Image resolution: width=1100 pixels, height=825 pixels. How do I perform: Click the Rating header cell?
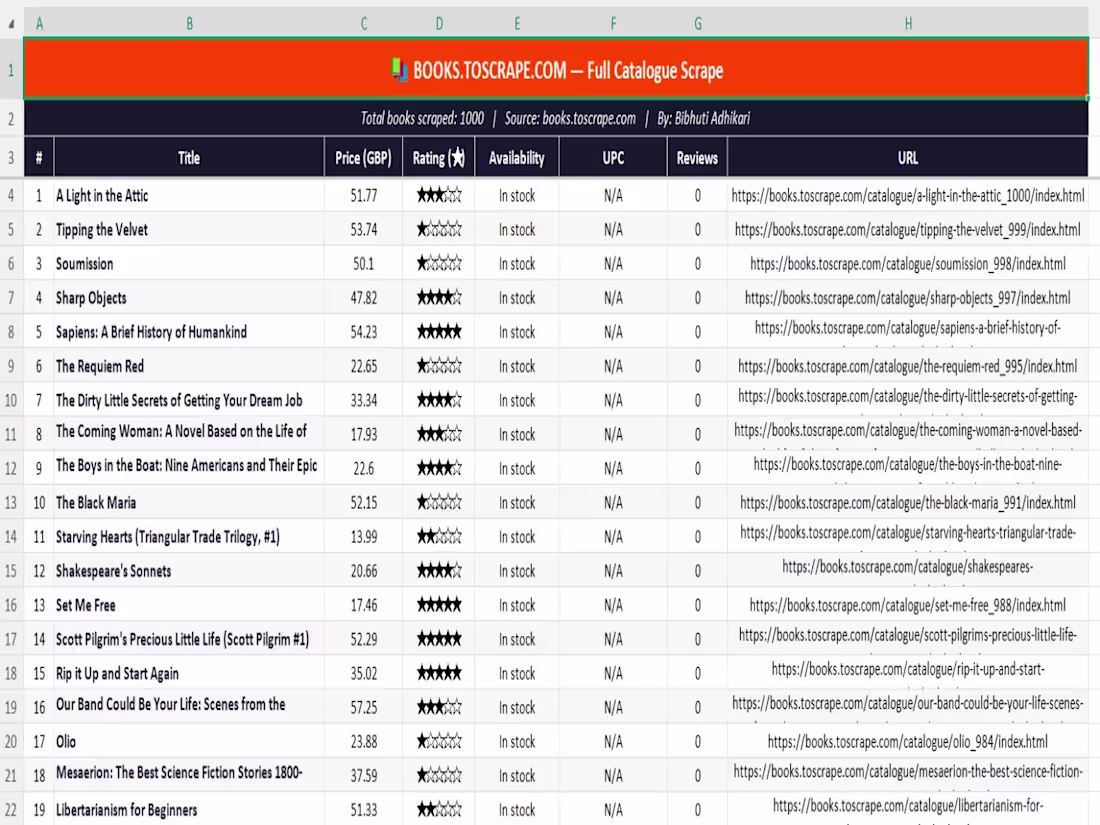pyautogui.click(x=439, y=158)
